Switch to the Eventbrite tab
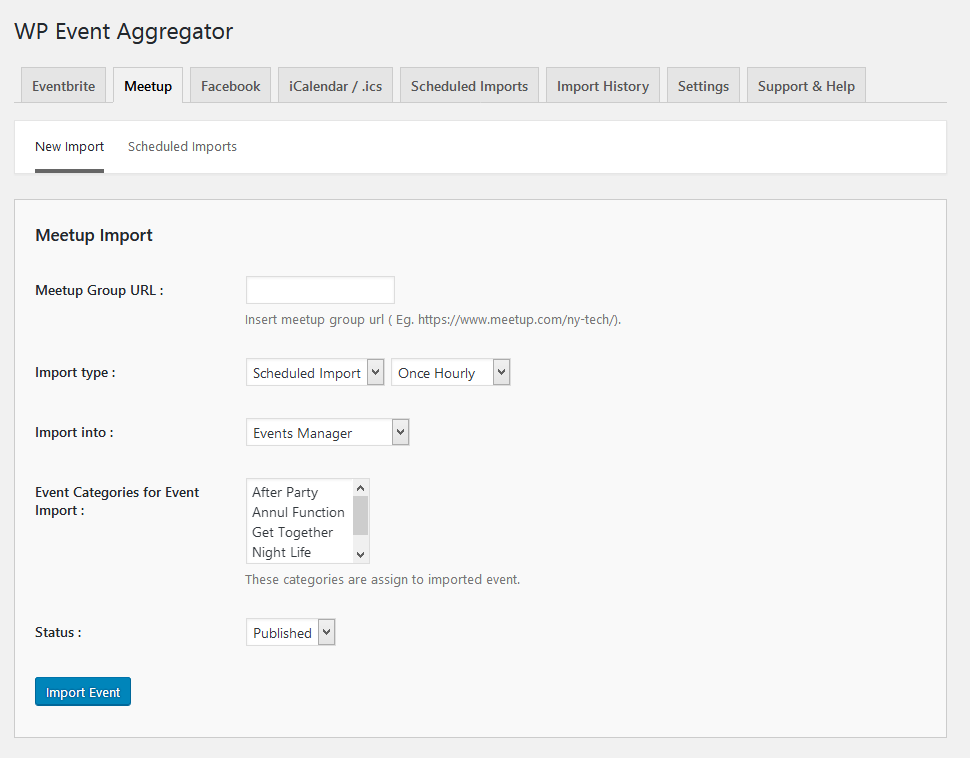This screenshot has height=758, width=970. pyautogui.click(x=63, y=86)
